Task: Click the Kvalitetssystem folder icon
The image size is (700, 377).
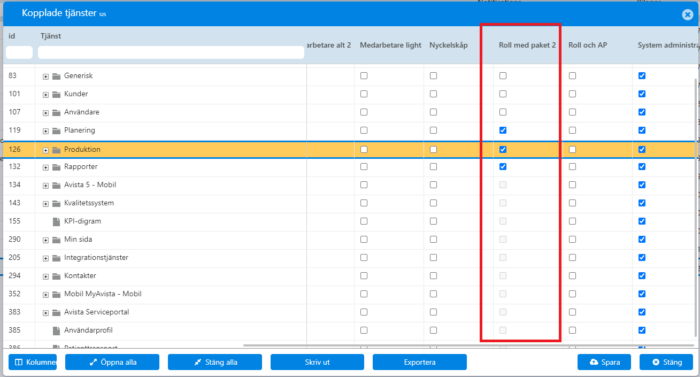Action: pos(56,204)
